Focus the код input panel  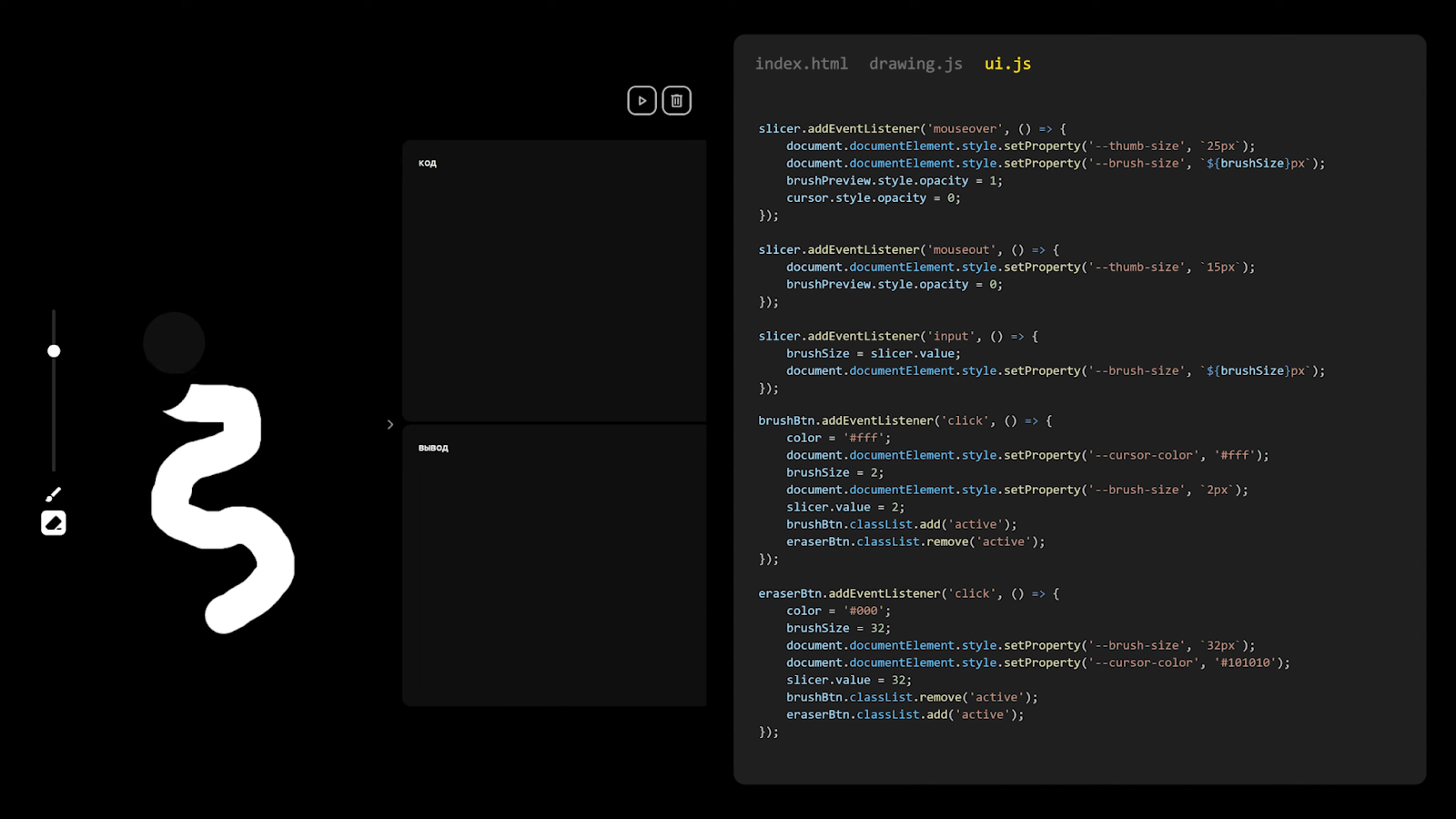554,280
